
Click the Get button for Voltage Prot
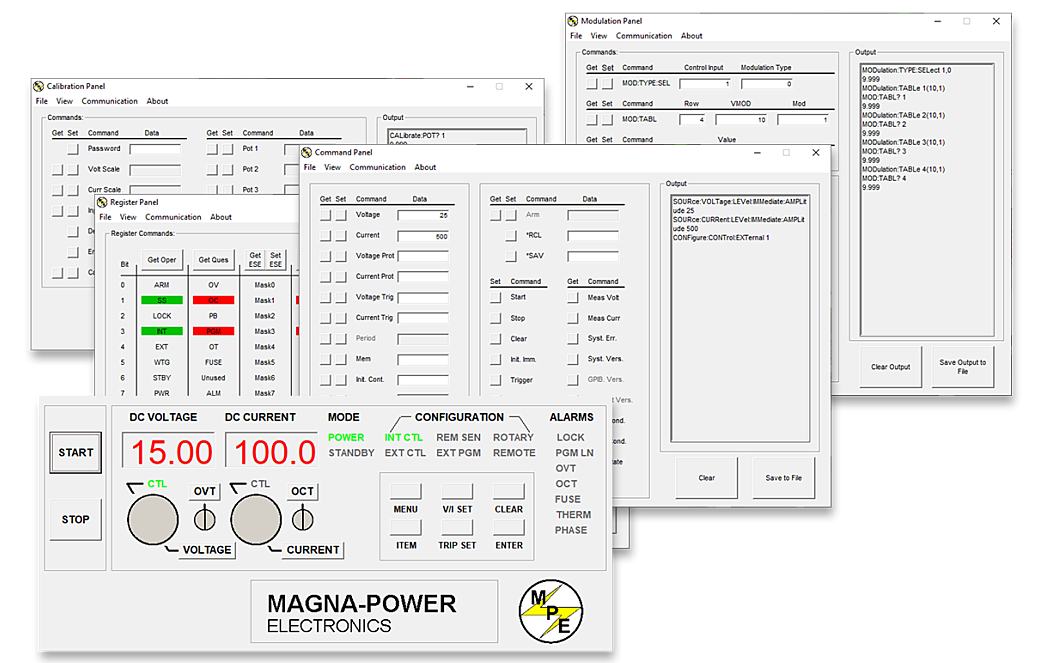(x=325, y=256)
